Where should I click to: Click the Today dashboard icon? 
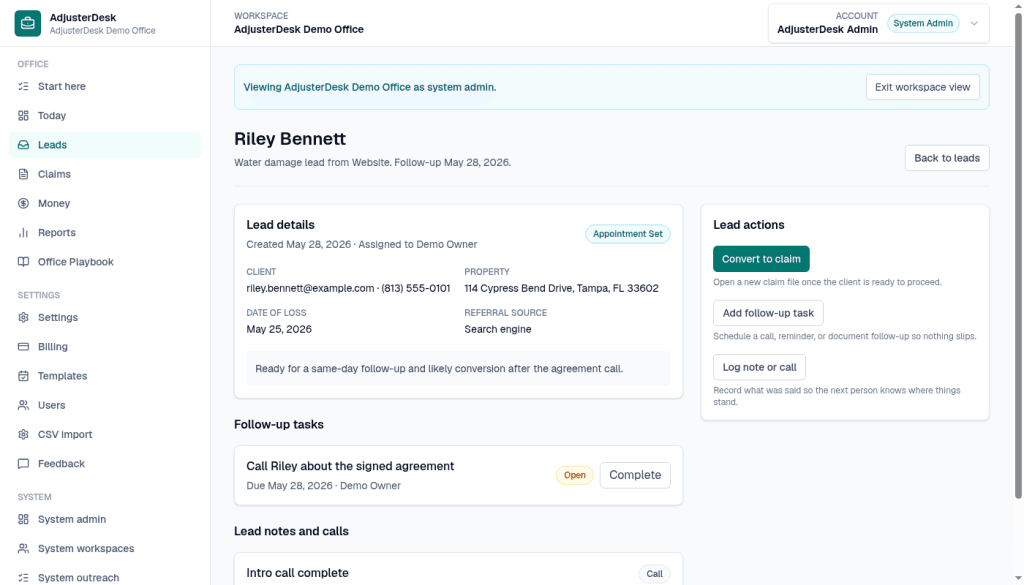tap(24, 116)
